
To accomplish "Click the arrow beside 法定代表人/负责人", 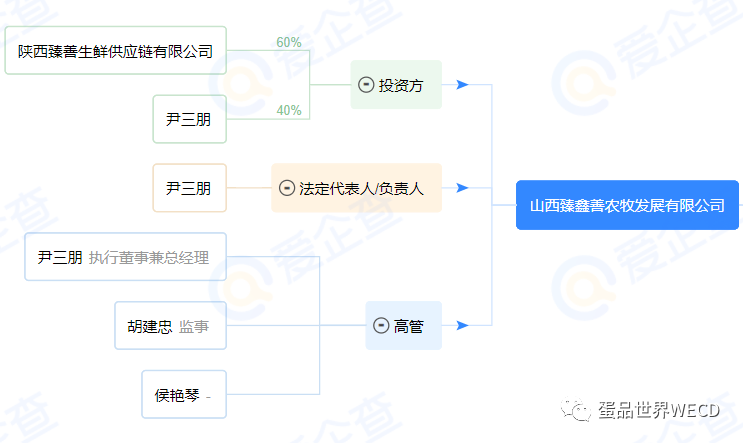I will (462, 188).
